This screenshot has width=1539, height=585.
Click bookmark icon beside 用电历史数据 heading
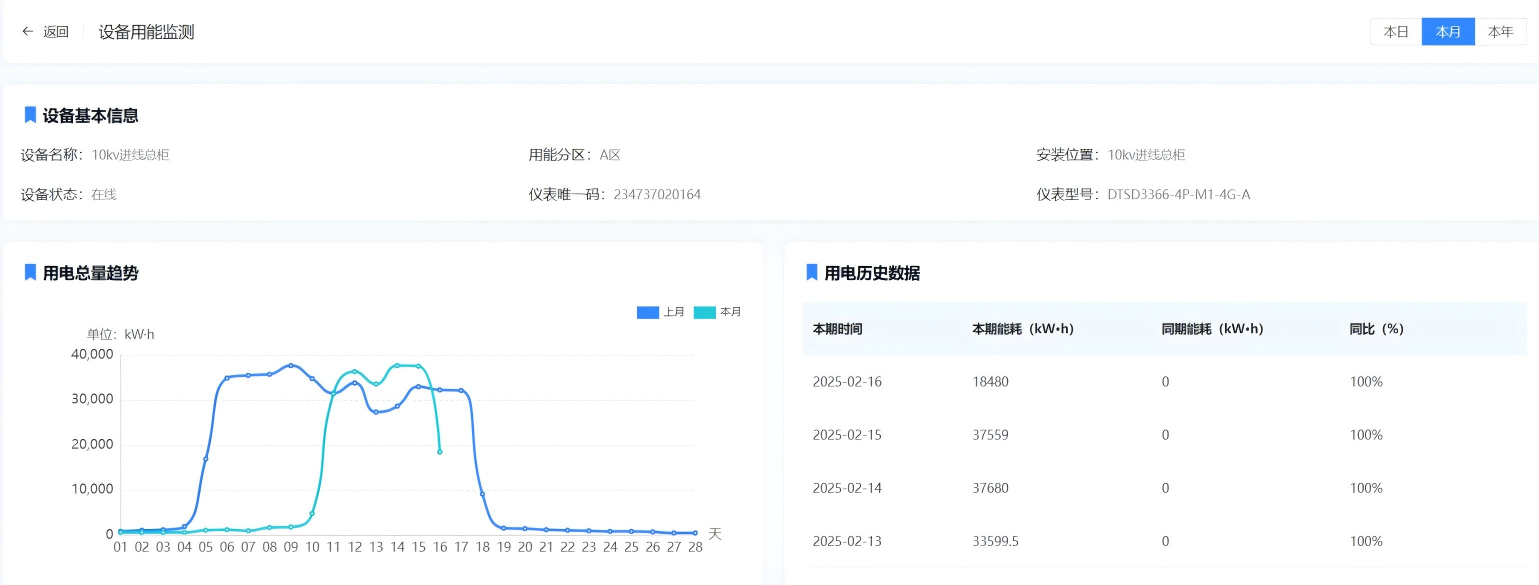pyautogui.click(x=811, y=272)
